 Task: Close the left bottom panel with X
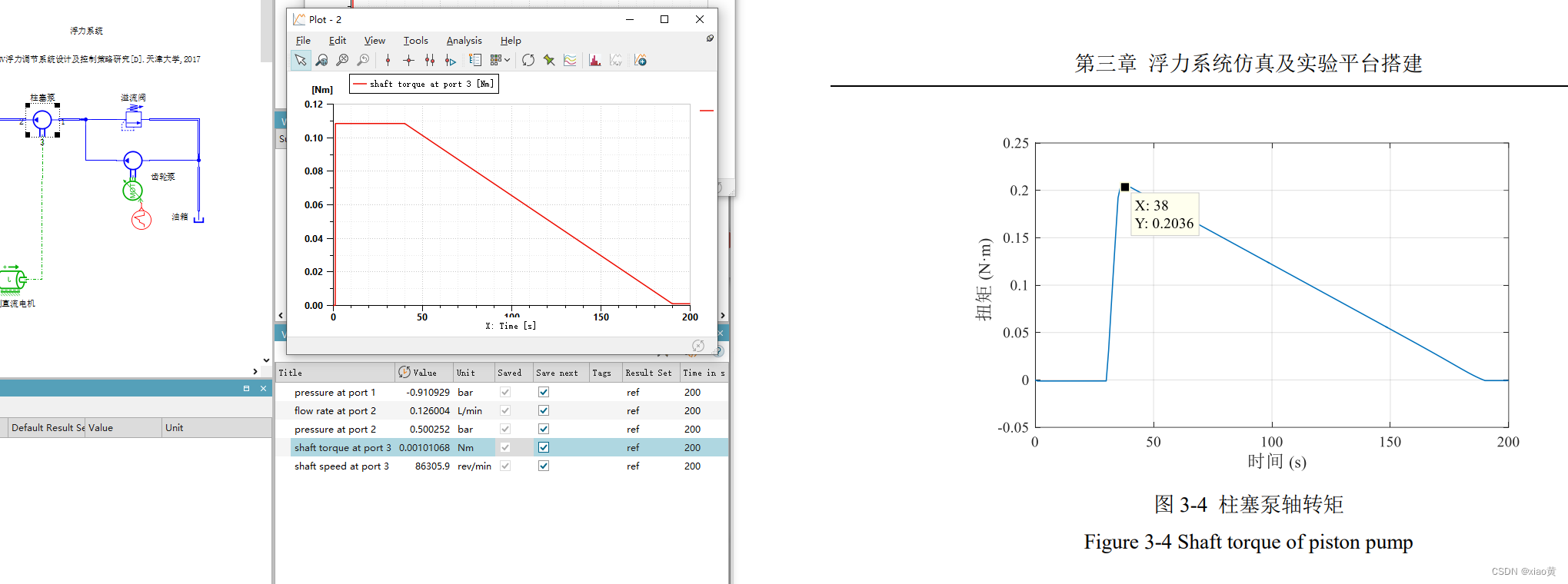[263, 389]
